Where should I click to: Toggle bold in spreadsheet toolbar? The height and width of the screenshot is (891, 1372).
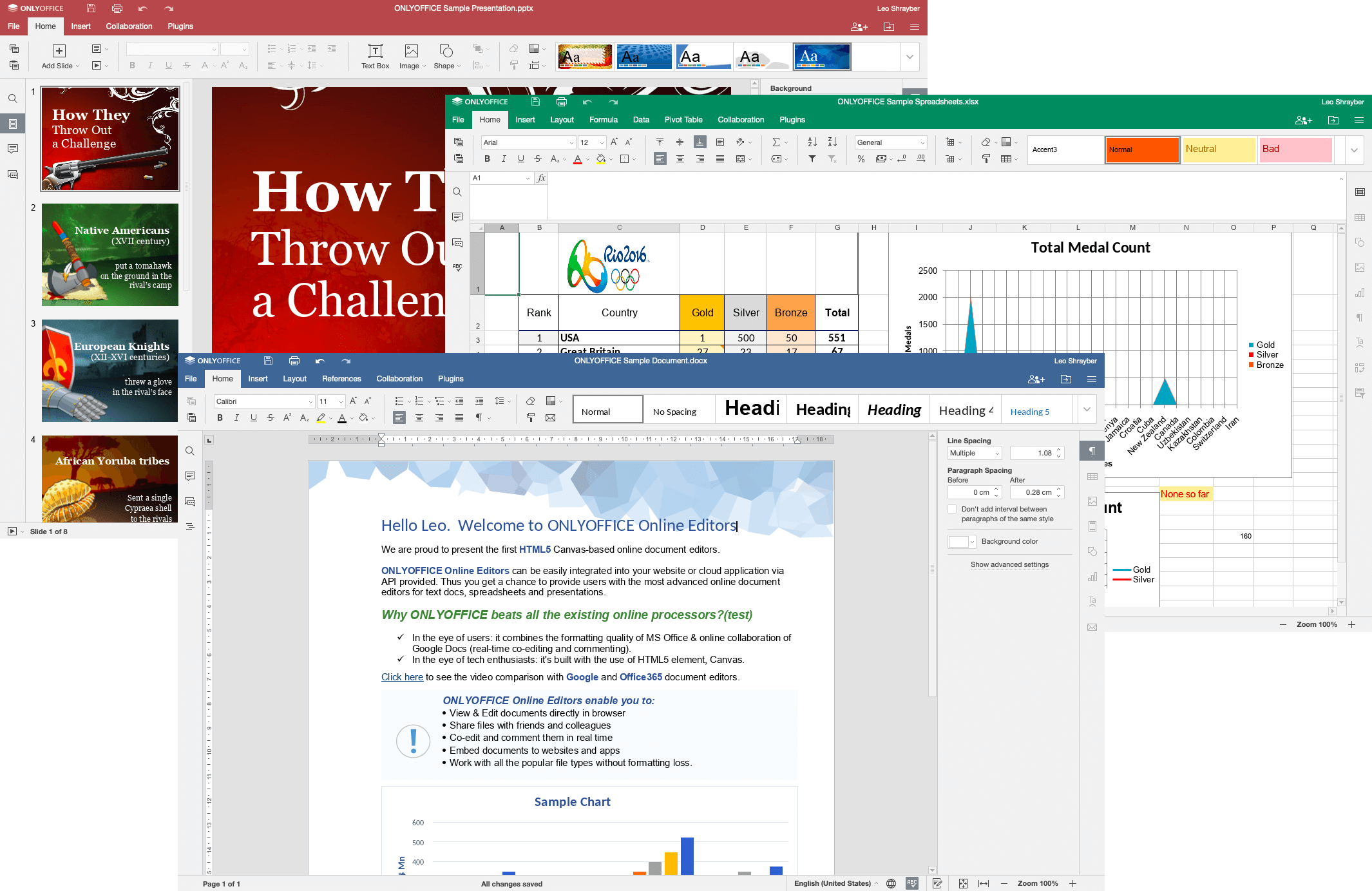[x=488, y=159]
